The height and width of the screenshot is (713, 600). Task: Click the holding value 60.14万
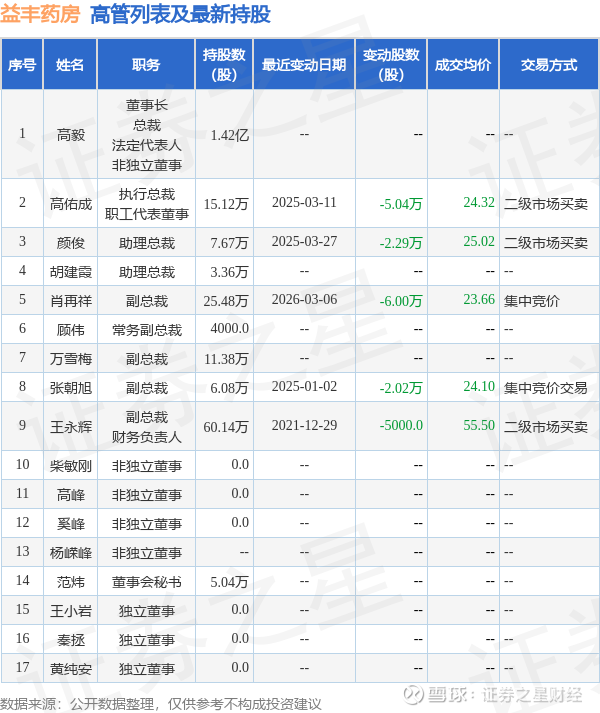click(226, 427)
